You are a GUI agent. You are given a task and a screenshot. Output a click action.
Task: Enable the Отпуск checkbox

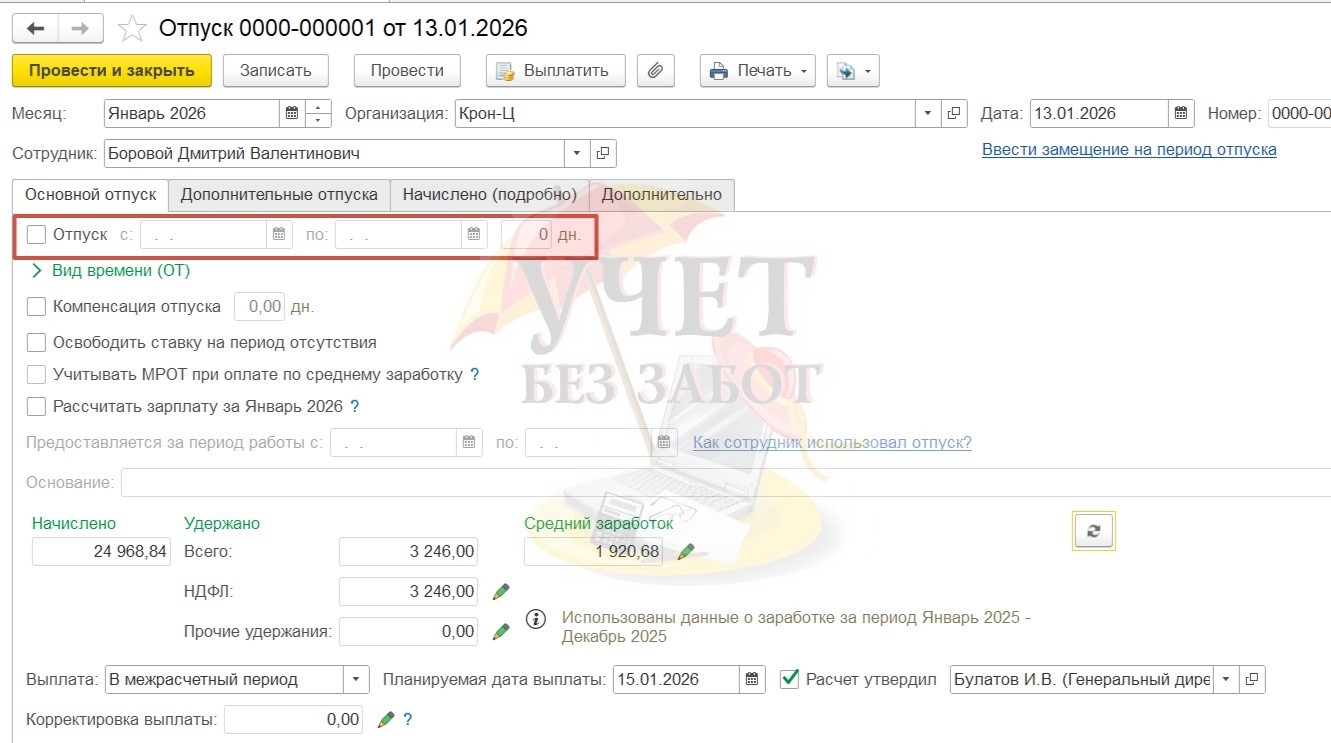click(x=37, y=235)
